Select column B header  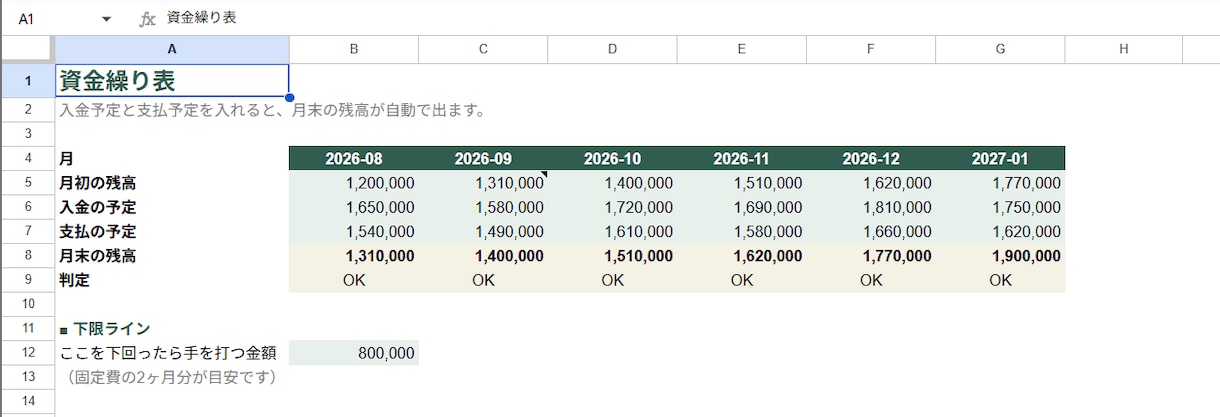tap(354, 49)
